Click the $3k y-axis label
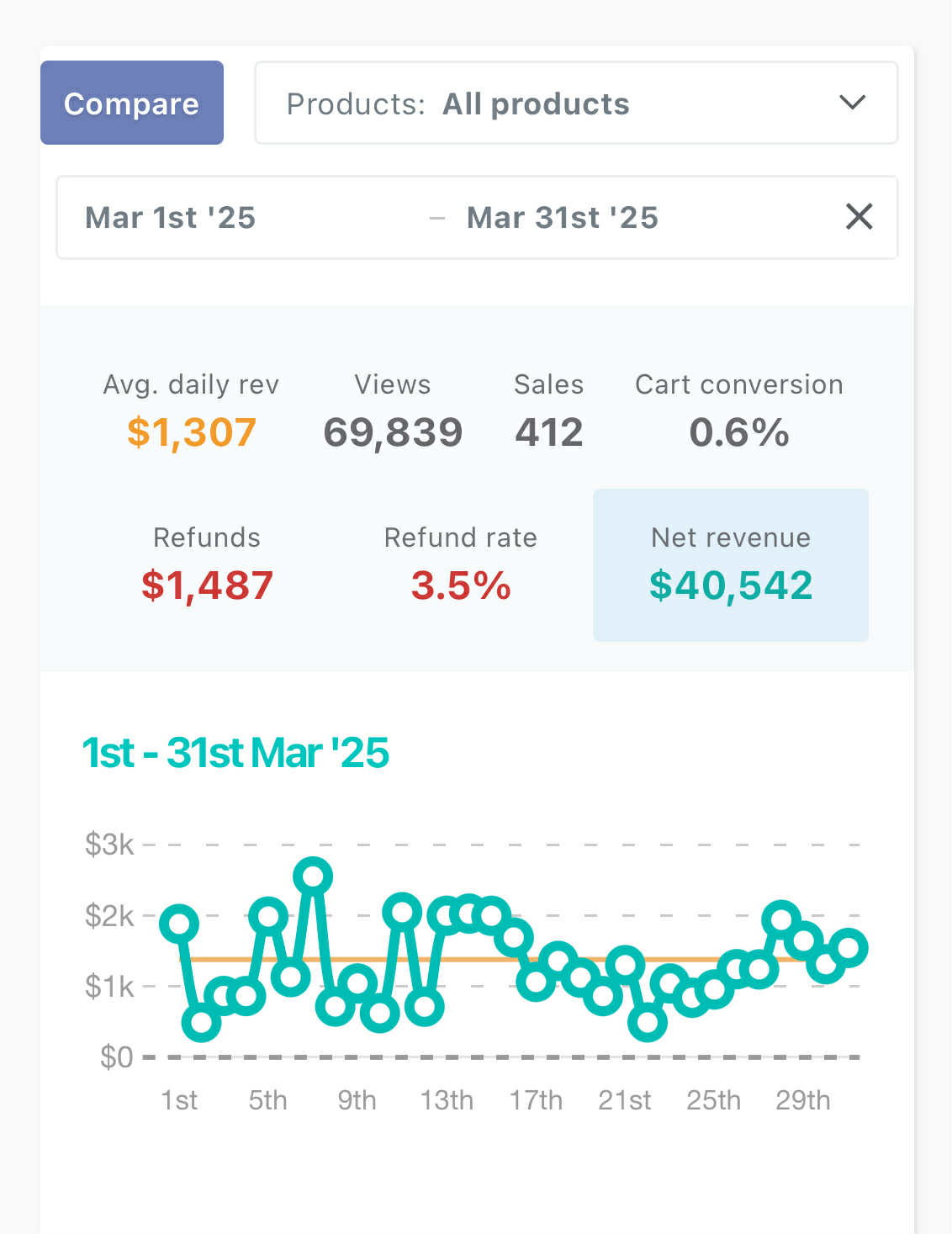The image size is (952, 1234). [x=109, y=845]
